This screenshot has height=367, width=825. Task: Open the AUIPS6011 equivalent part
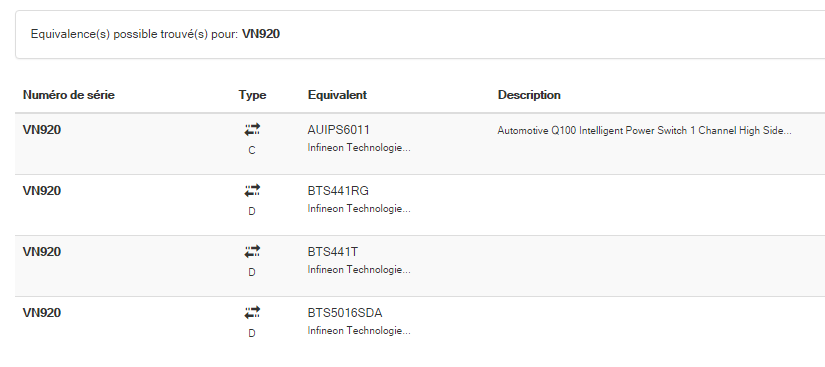pos(339,130)
